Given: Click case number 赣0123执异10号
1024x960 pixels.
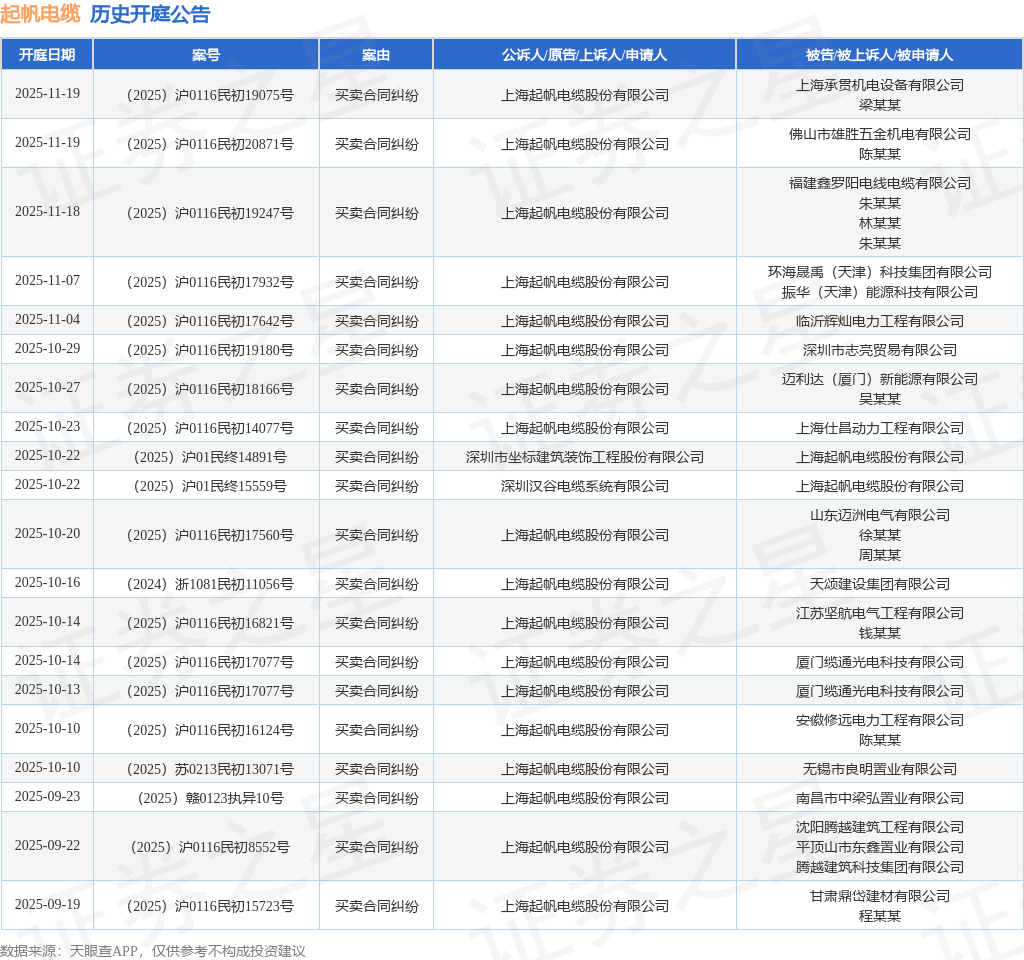Looking at the screenshot, I should pyautogui.click(x=210, y=798).
